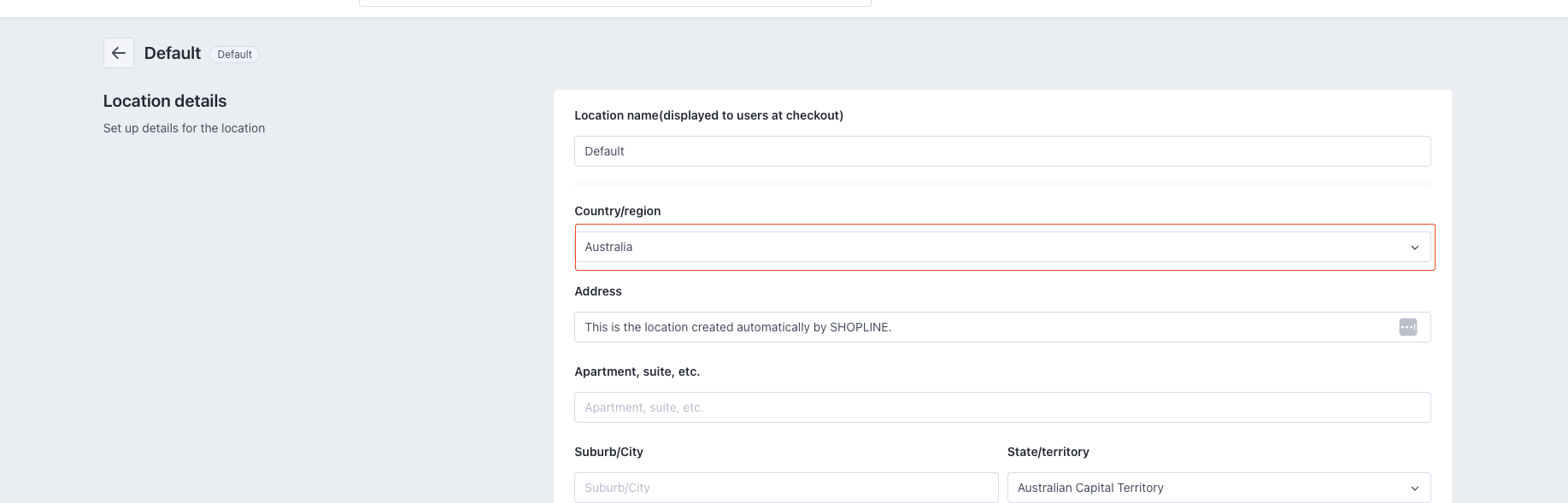
Task: Click the Default page title
Action: tap(173, 53)
